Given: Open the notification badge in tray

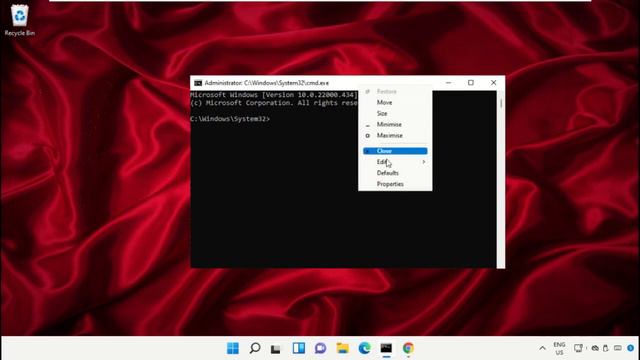Looking at the screenshot, I should [x=631, y=348].
